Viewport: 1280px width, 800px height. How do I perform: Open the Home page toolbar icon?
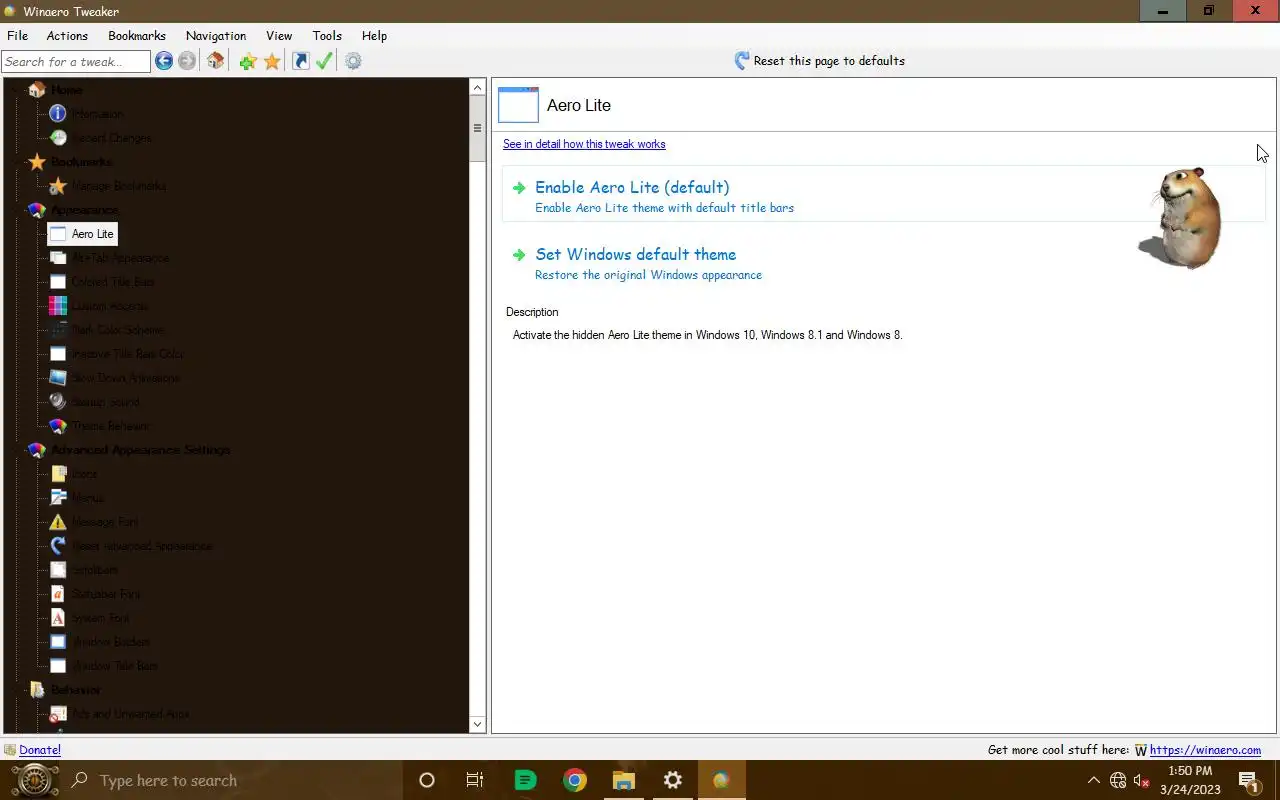point(215,61)
